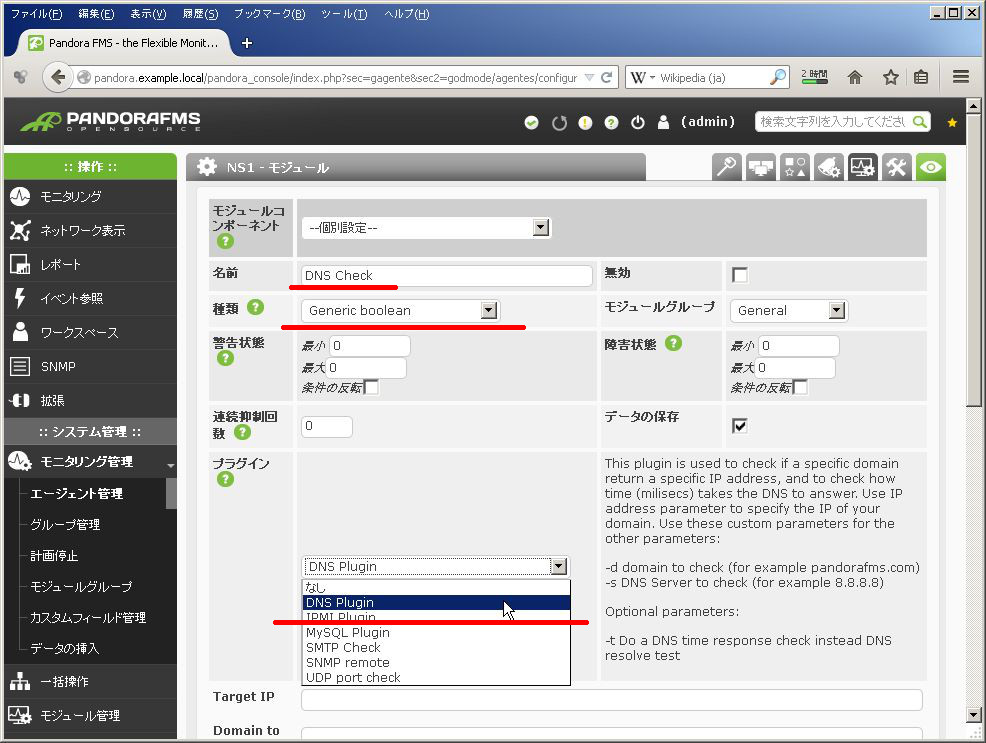Uncheck the データの保存 checkbox
Image resolution: width=986 pixels, height=743 pixels.
pos(740,426)
